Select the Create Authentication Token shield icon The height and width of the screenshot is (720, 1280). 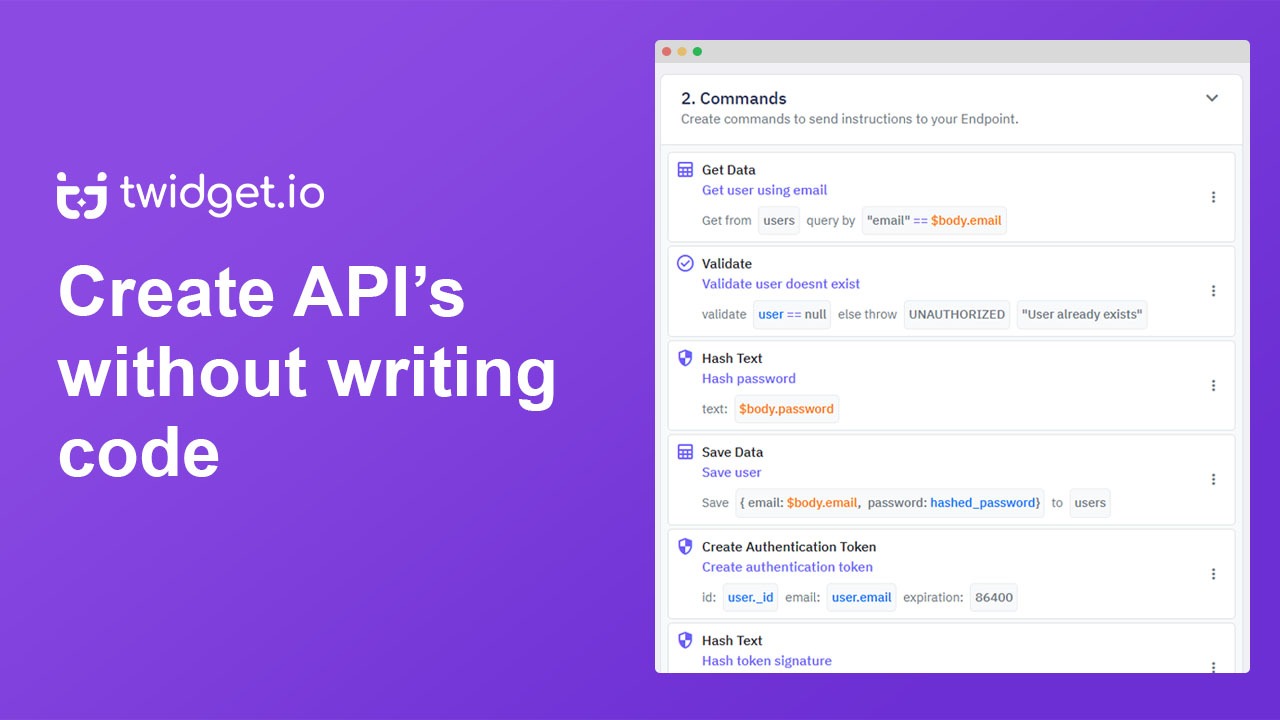(x=686, y=547)
